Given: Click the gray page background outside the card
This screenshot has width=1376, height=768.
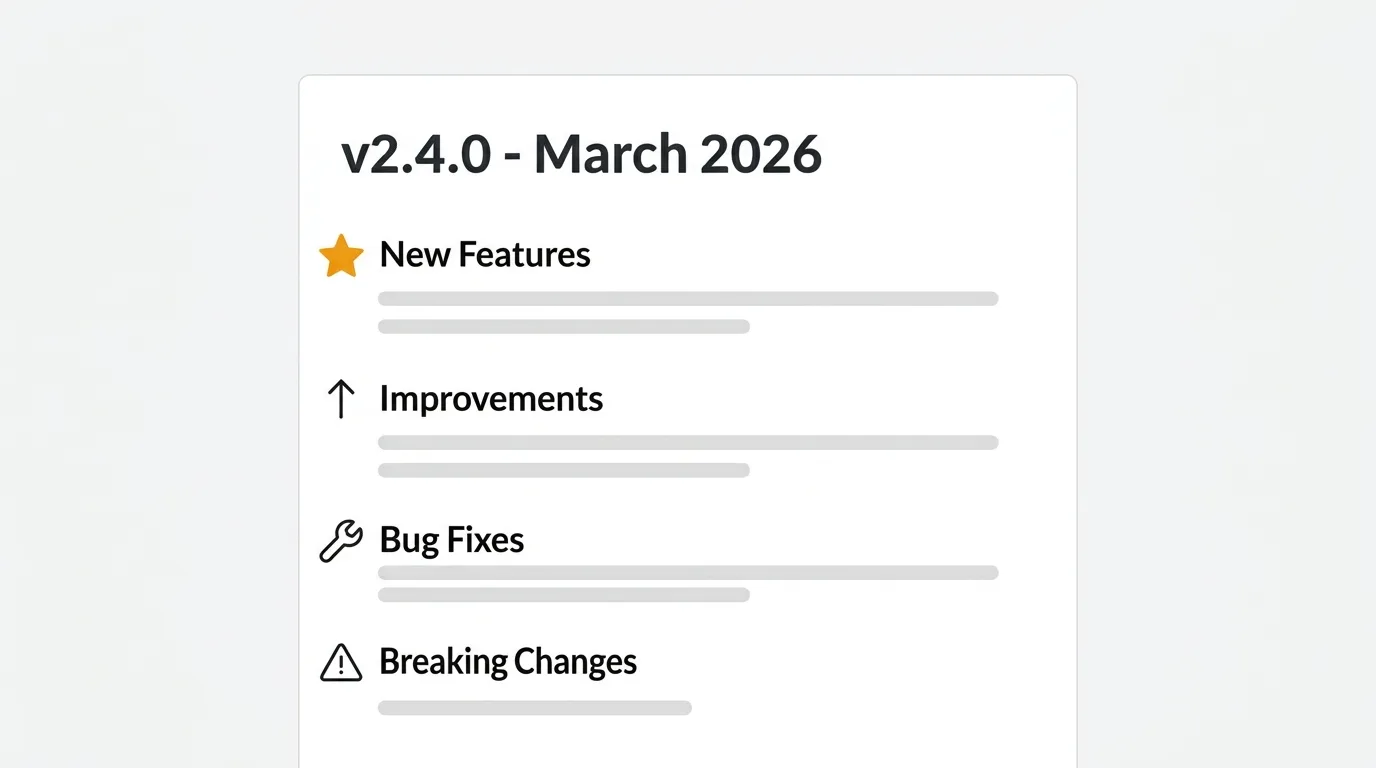Looking at the screenshot, I should click(150, 400).
